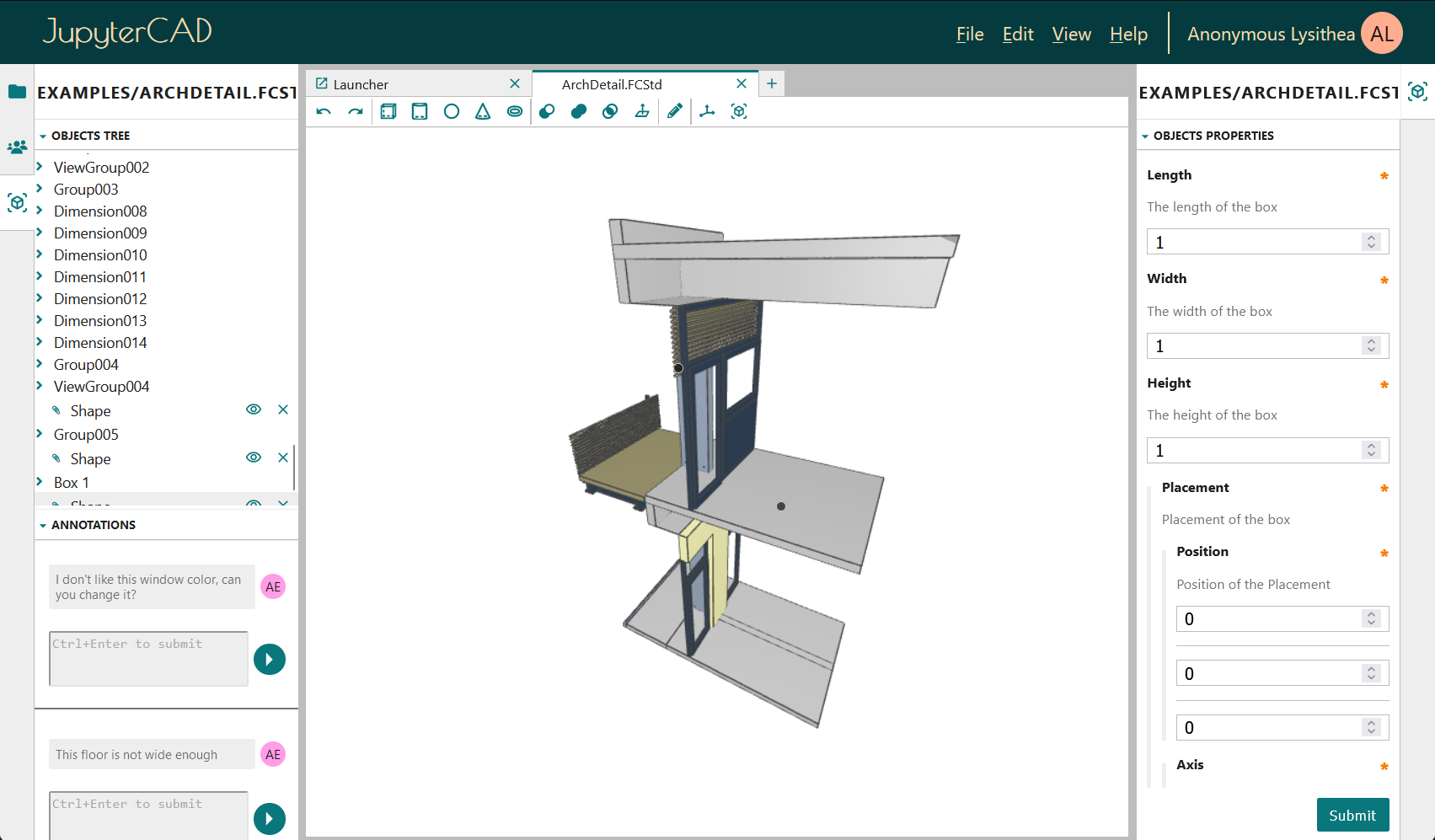Open the Edit menu
This screenshot has height=840, width=1435.
click(1018, 34)
